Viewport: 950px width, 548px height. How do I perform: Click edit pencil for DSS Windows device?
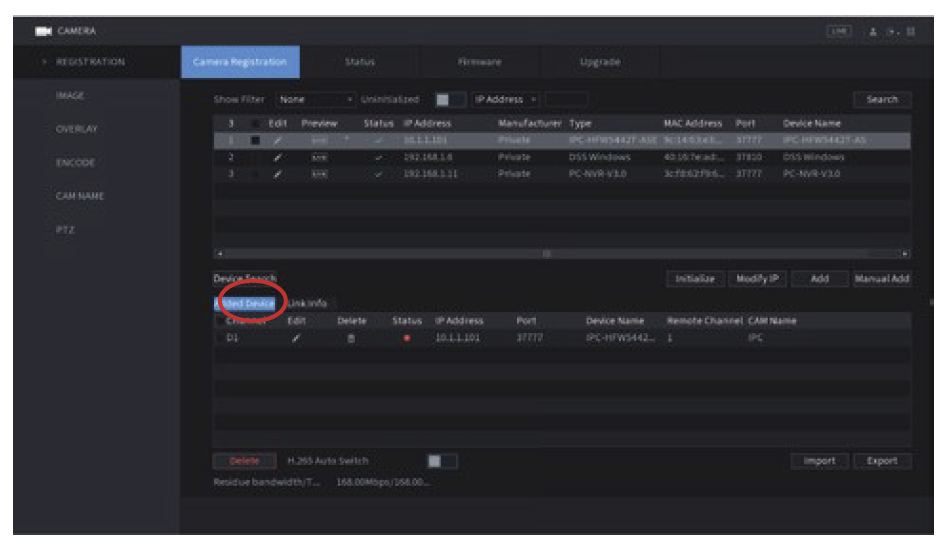tap(277, 157)
